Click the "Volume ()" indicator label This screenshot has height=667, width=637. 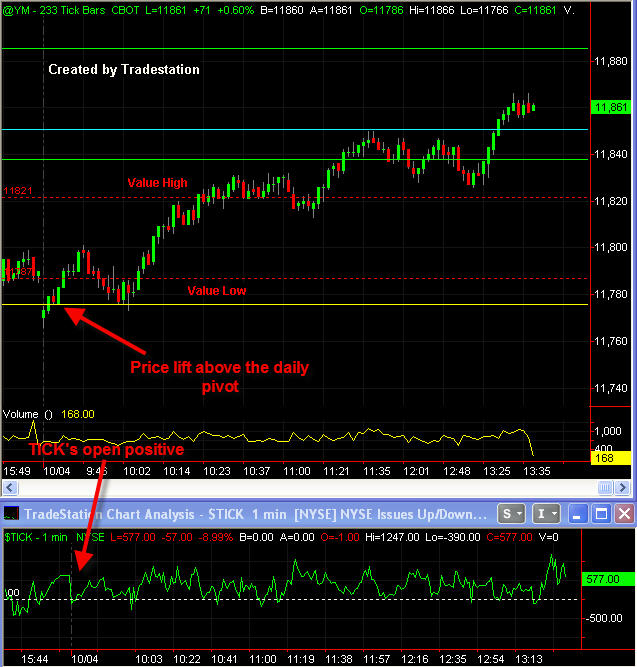pyautogui.click(x=28, y=414)
